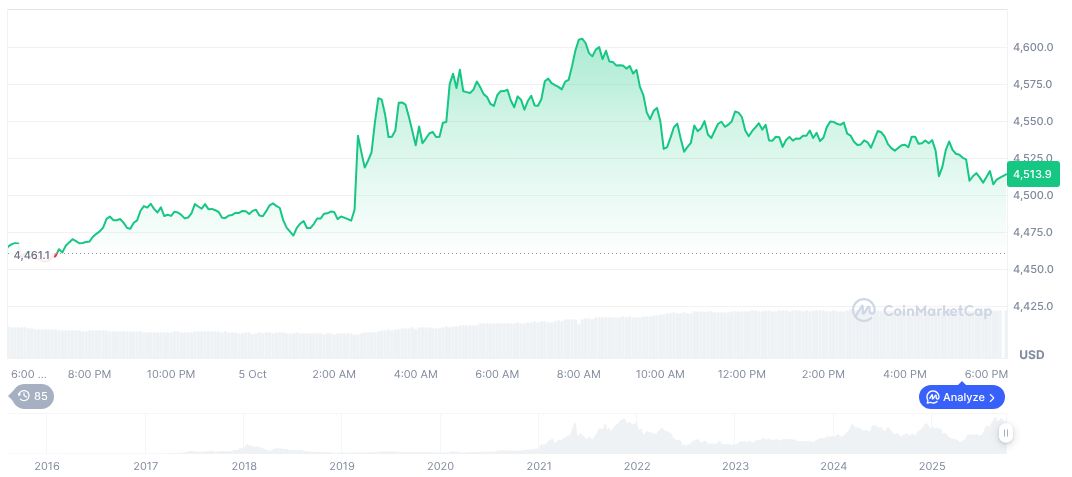Viewport: 1072px width, 477px height.
Task: Click the chevron arrow on the Analyze button
Action: coord(992,397)
